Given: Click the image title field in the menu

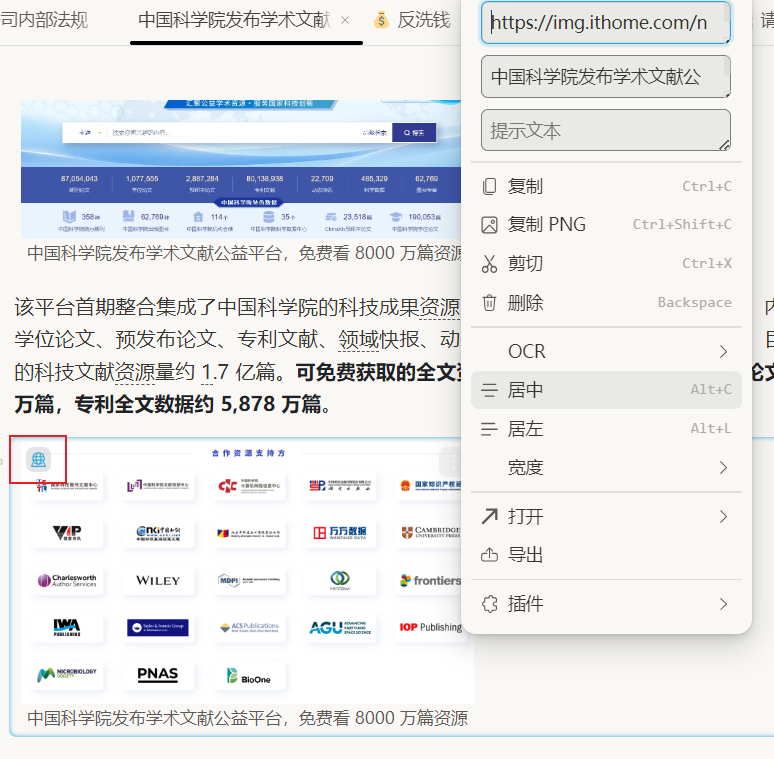Looking at the screenshot, I should [604, 77].
